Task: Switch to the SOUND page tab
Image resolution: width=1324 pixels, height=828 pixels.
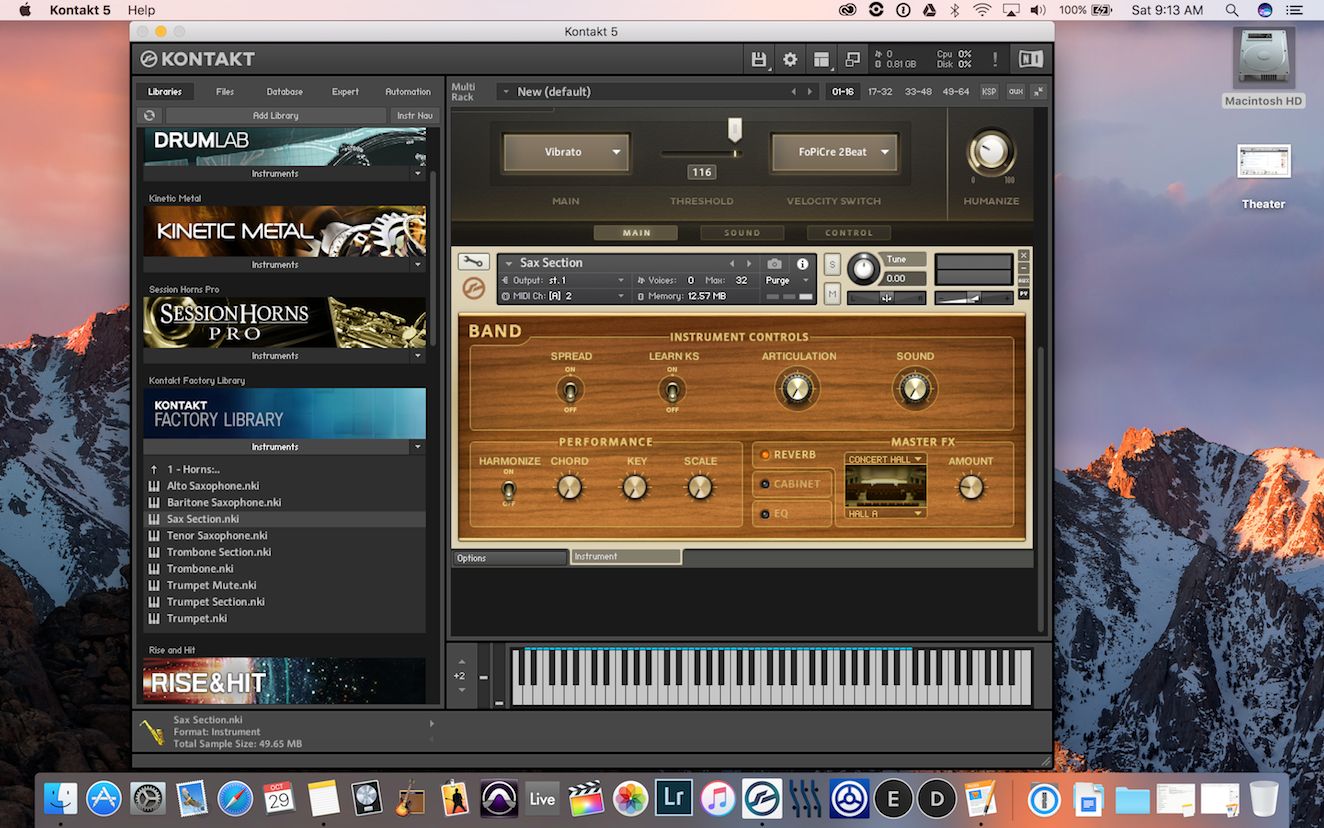Action: tap(742, 233)
